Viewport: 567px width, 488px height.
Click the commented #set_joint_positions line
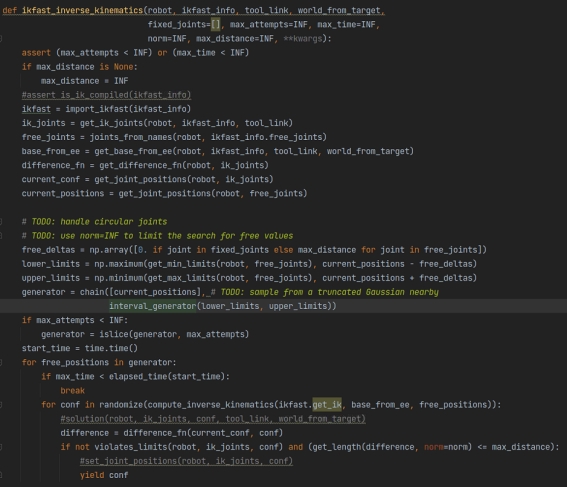(x=186, y=462)
